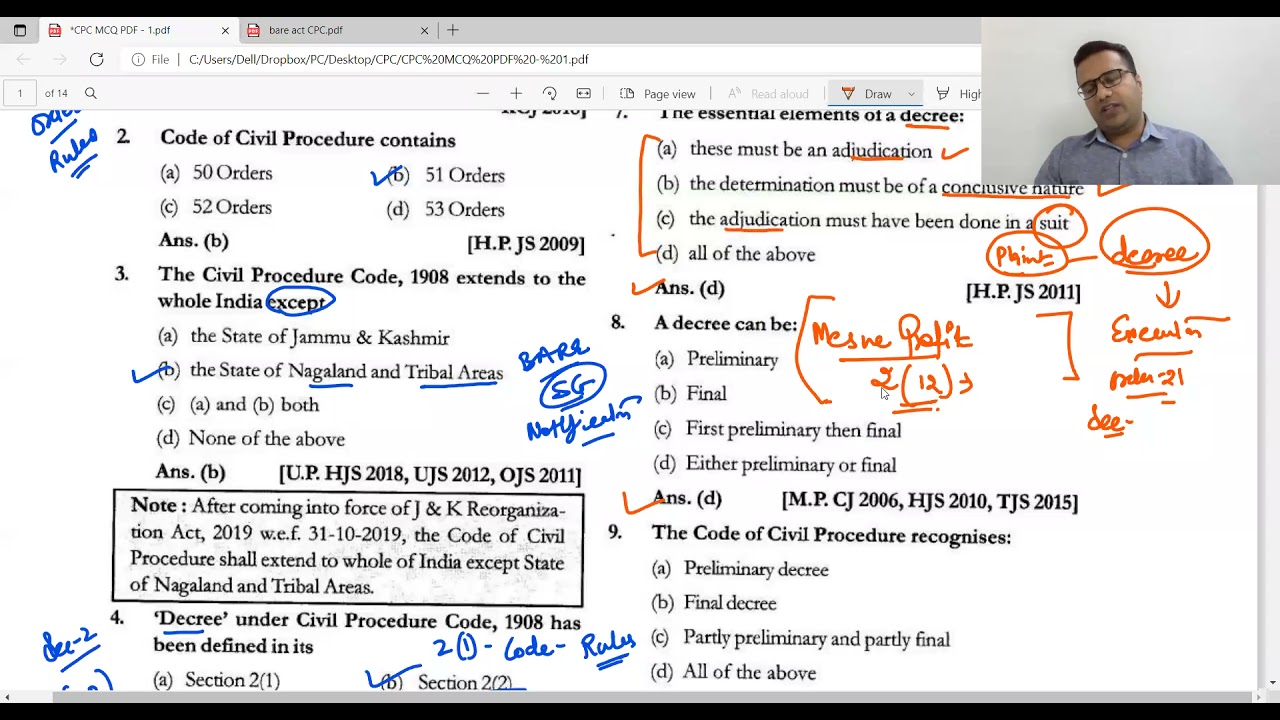This screenshot has height=720, width=1280.
Task: Click the '[M.P. CJ 2006, HJS 2010, TJS 2015]' citation
Action: pyautogui.click(x=930, y=501)
